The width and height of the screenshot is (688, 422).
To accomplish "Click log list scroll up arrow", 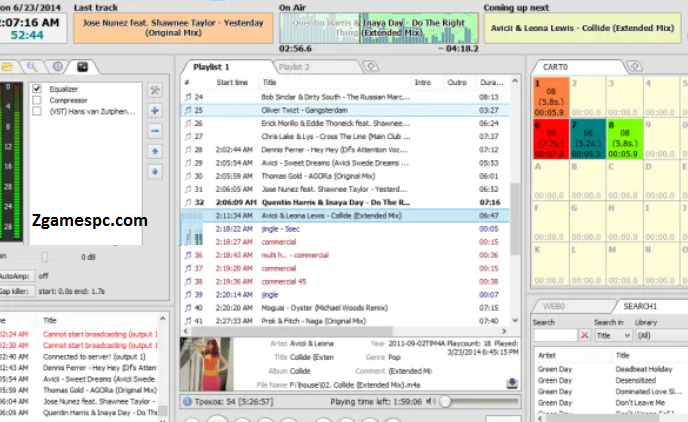I will point(163,319).
